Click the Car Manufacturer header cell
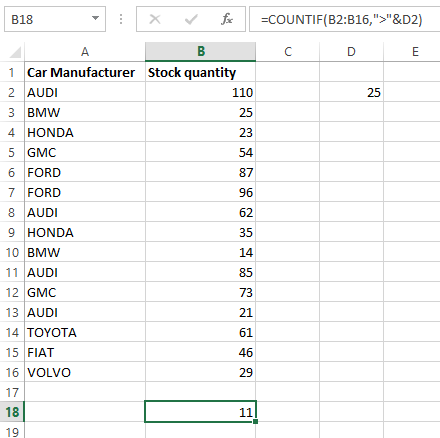Screen dimensions: 440x438 pyautogui.click(x=85, y=72)
